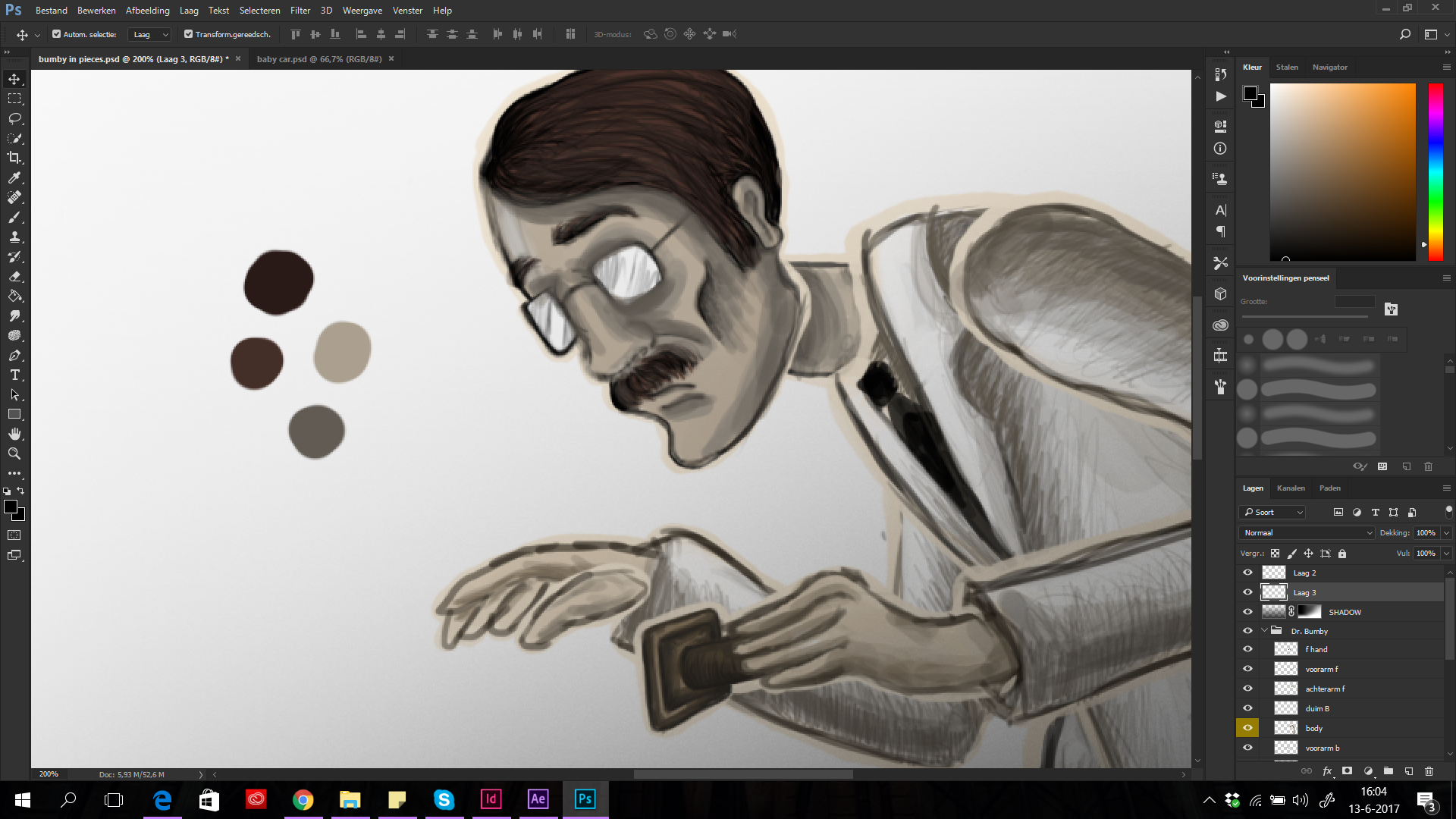
Task: Select the Zoom tool
Action: tap(14, 453)
